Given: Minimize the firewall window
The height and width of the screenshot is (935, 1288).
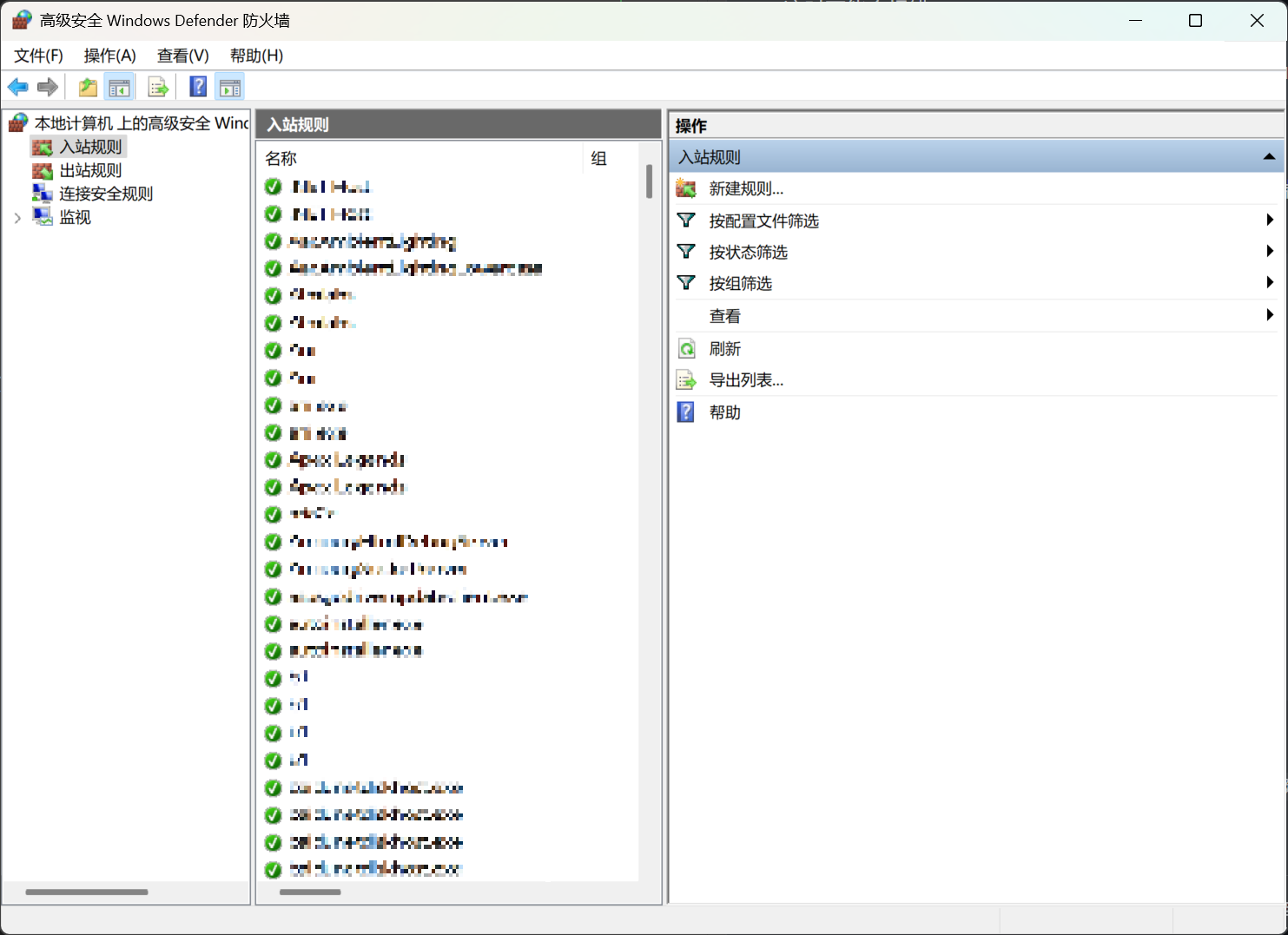Looking at the screenshot, I should point(1135,20).
